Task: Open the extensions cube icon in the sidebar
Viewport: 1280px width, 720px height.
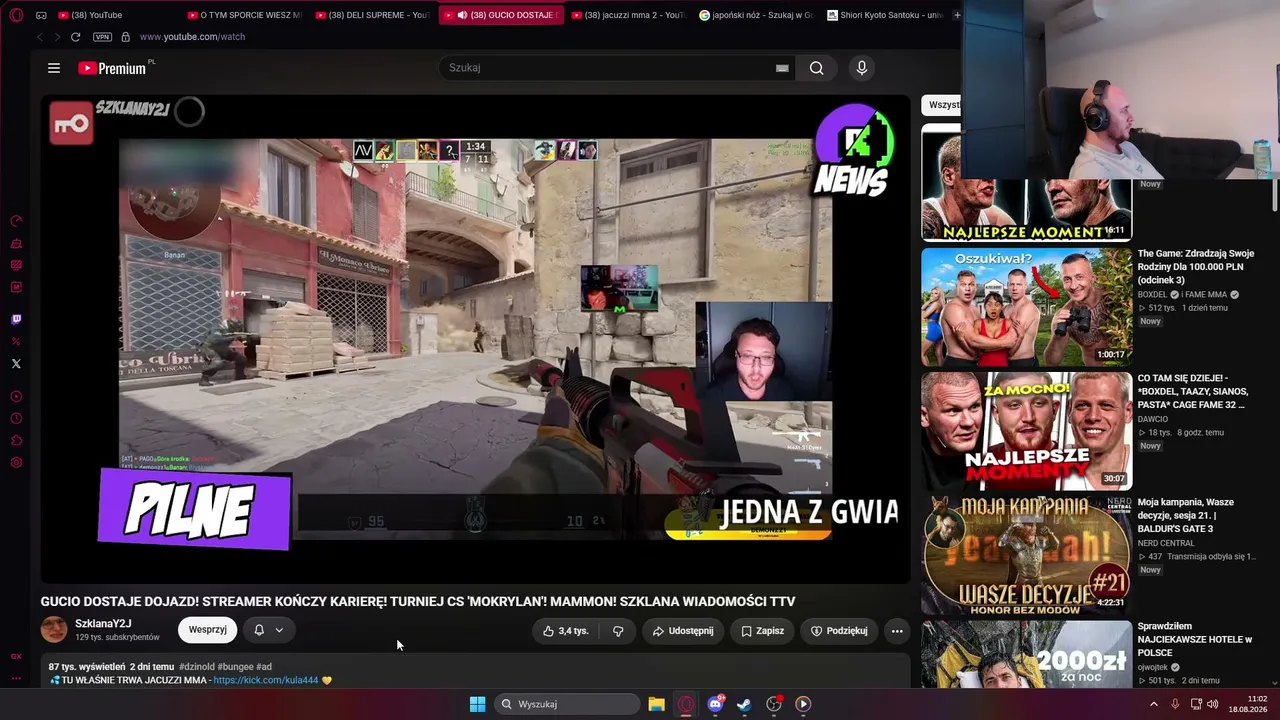Action: coord(16,441)
